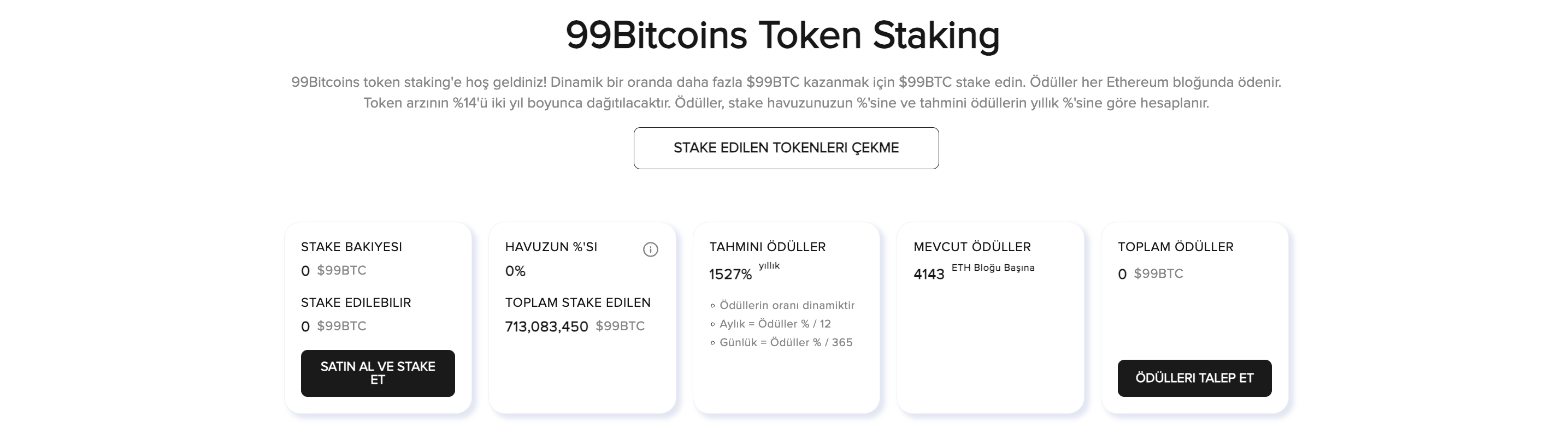
Task: Click the info tooltip beside HAVUZUN %'SI
Action: coord(651,248)
